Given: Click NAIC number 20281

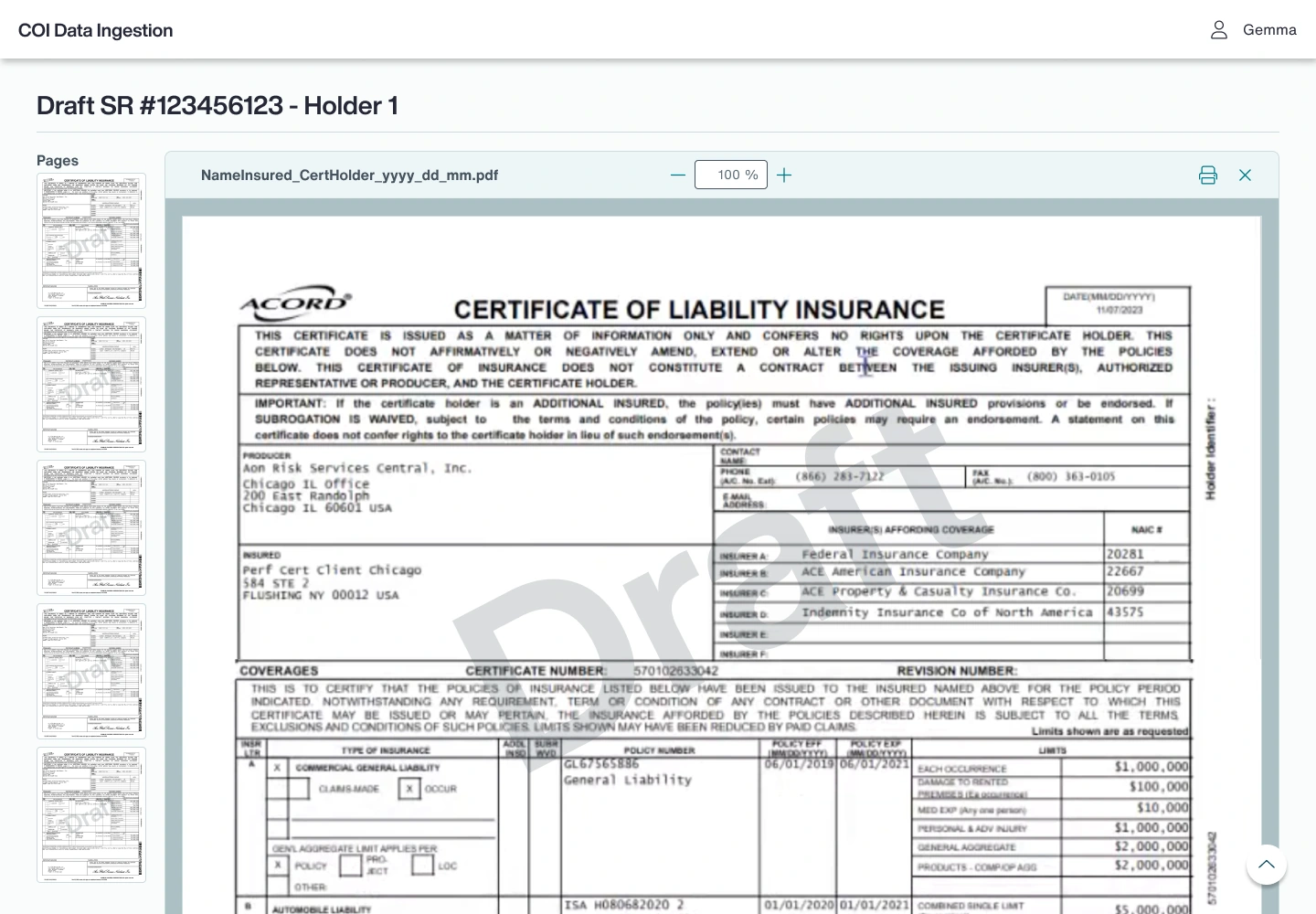Looking at the screenshot, I should click(x=1125, y=554).
